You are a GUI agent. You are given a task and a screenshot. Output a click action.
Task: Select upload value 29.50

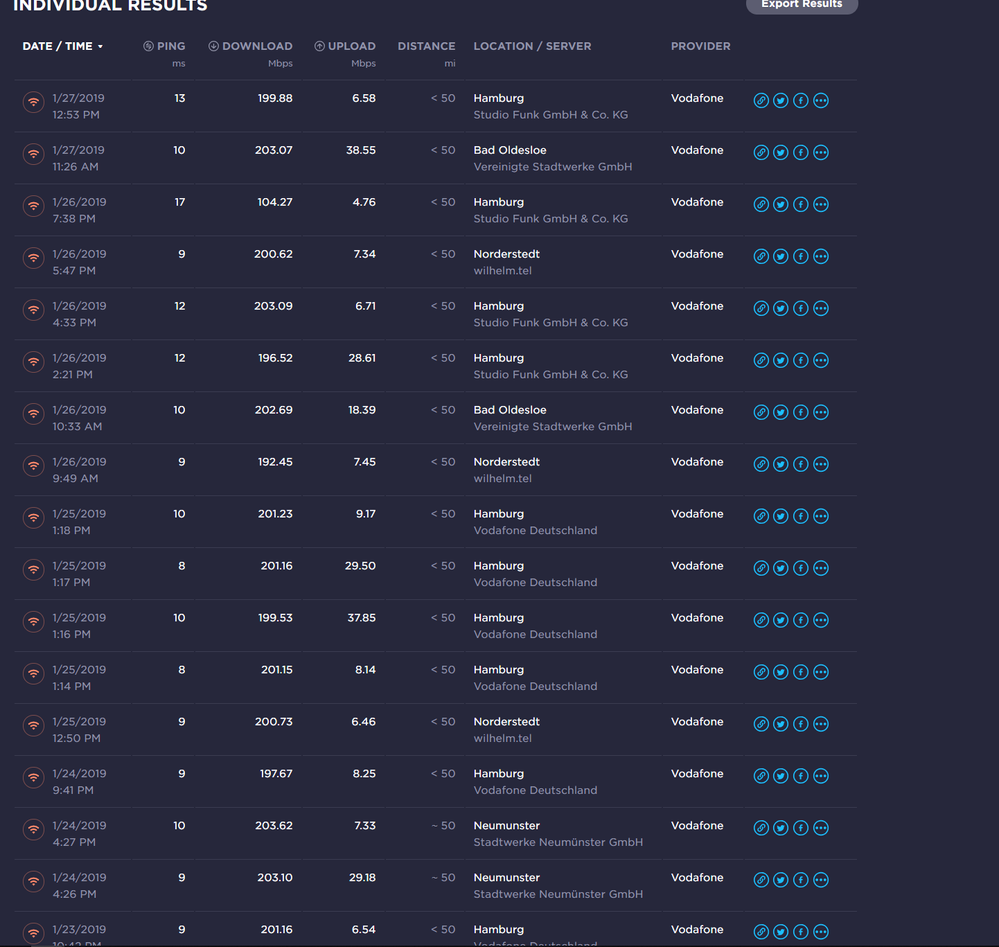click(x=360, y=566)
